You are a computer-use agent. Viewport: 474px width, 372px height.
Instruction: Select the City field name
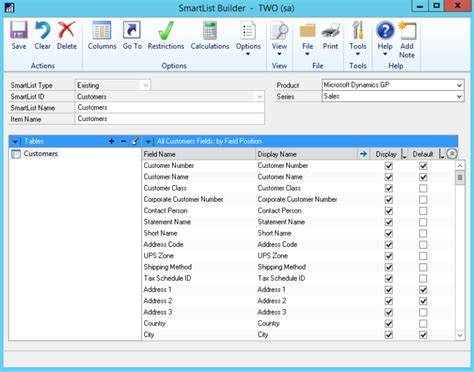149,335
